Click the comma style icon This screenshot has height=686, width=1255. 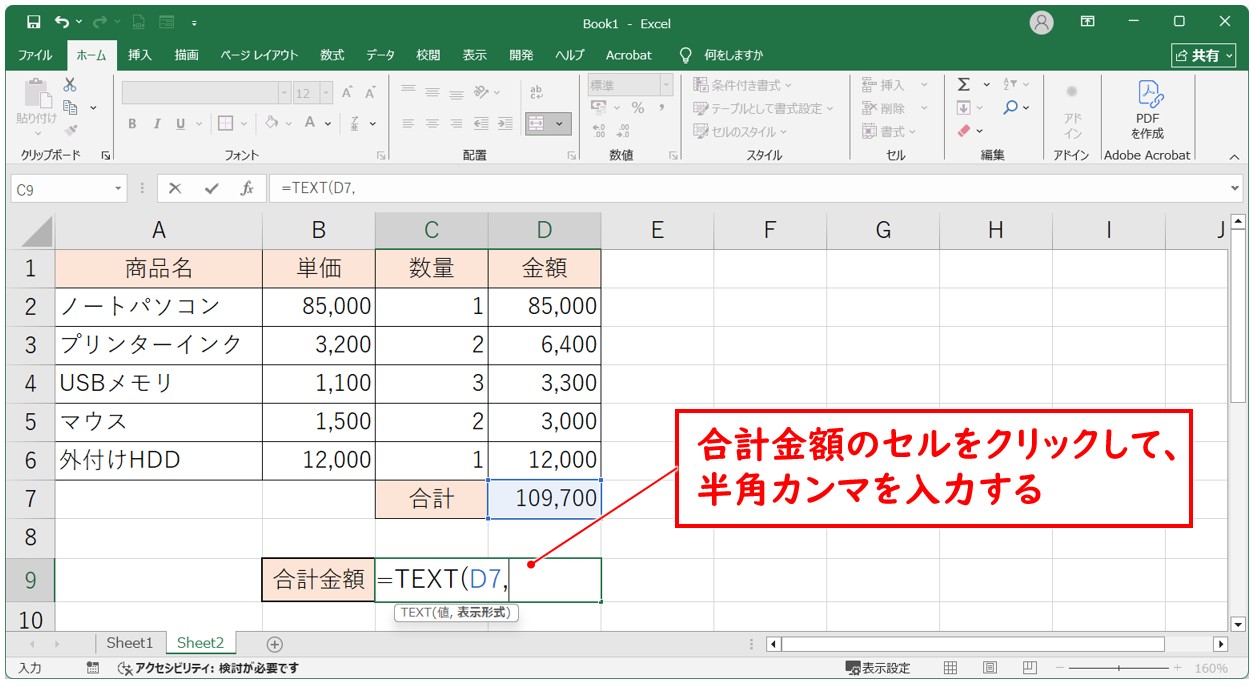pos(663,106)
